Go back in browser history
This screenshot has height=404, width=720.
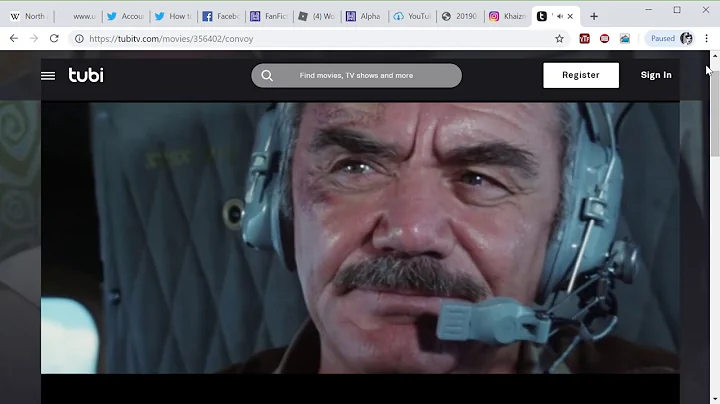pos(14,39)
